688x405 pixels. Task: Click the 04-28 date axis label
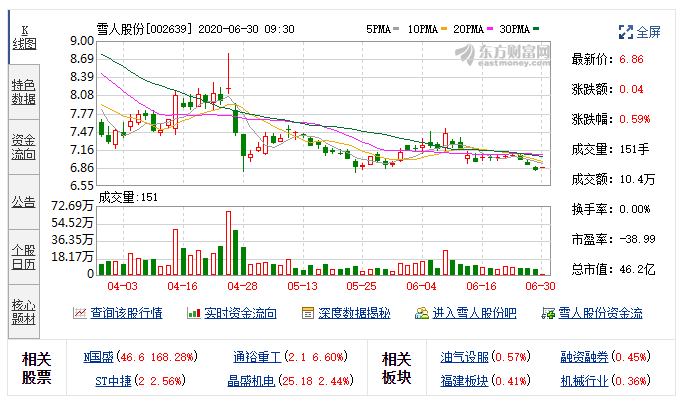pos(242,286)
